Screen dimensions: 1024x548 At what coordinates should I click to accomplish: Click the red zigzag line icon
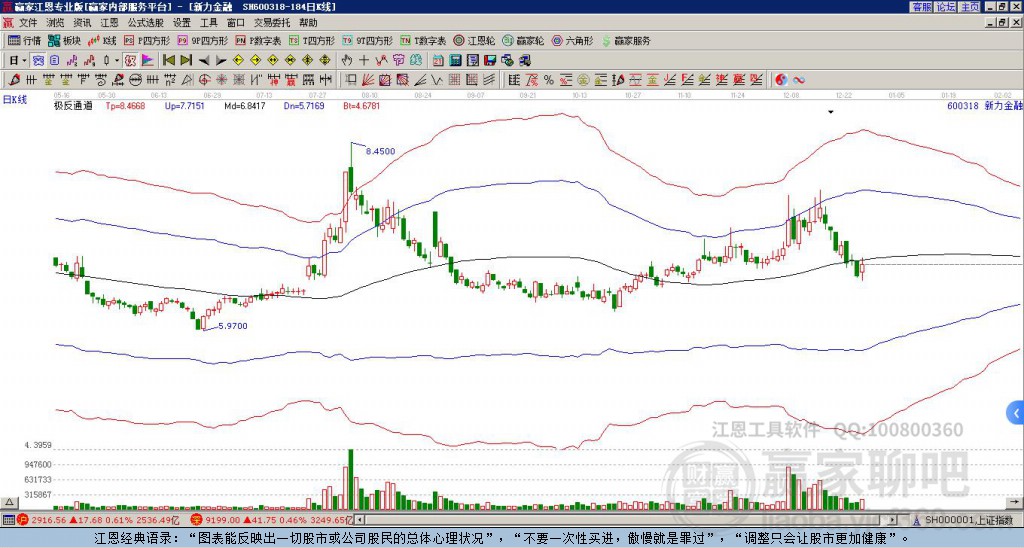pos(381,61)
